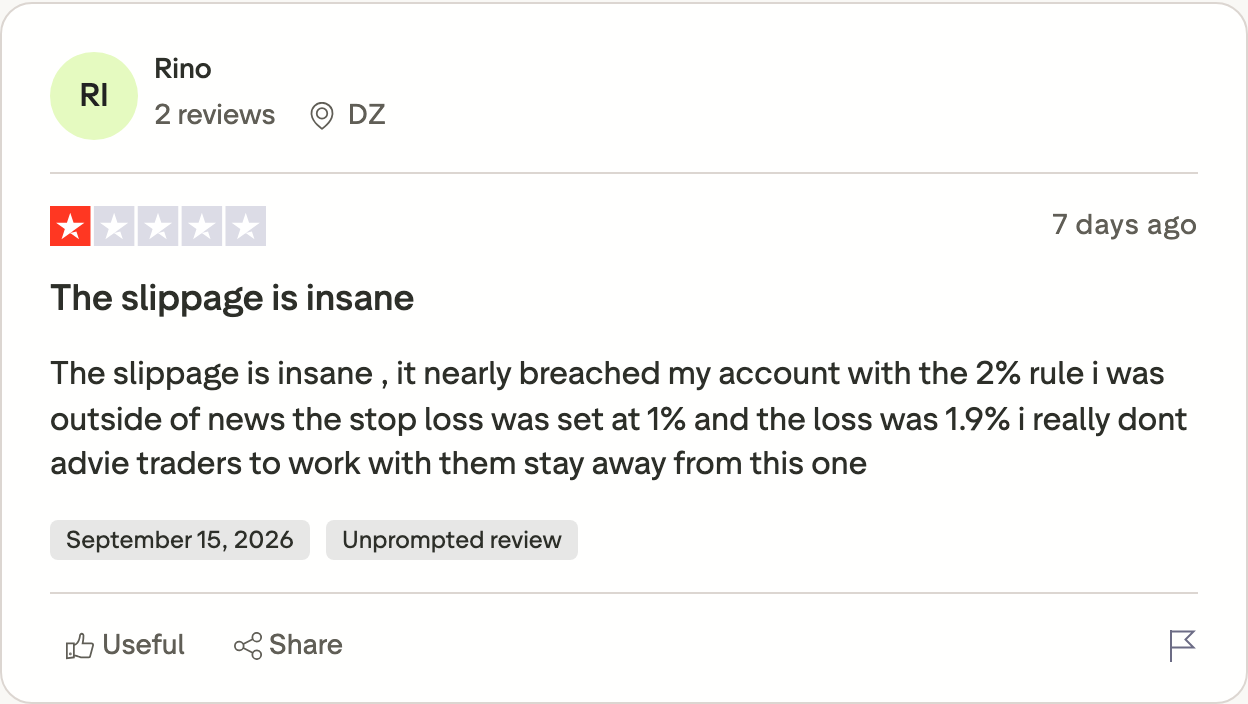Flag this review with the flag icon

(x=1182, y=646)
